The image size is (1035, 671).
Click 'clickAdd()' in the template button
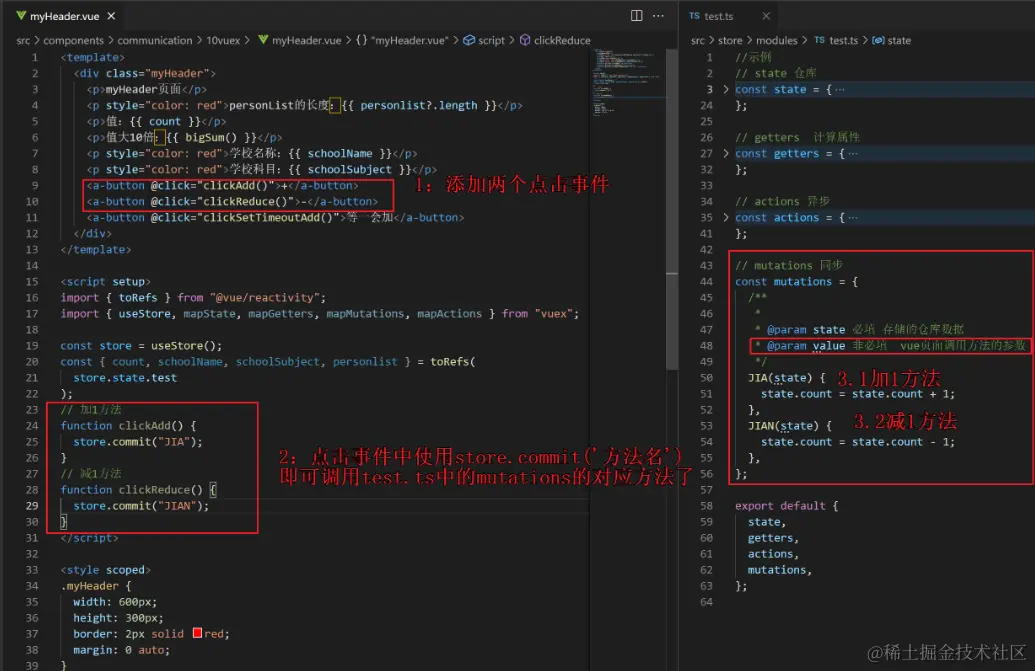coord(238,185)
